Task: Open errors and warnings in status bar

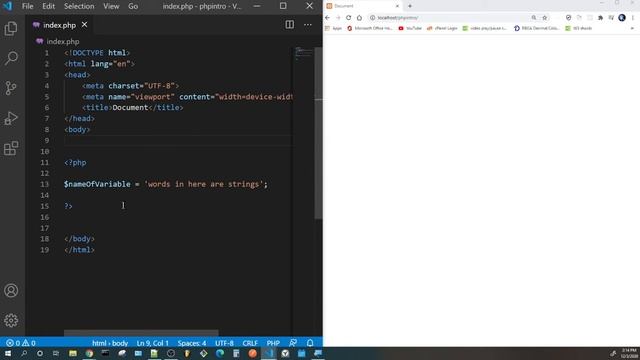Action: pyautogui.click(x=21, y=343)
